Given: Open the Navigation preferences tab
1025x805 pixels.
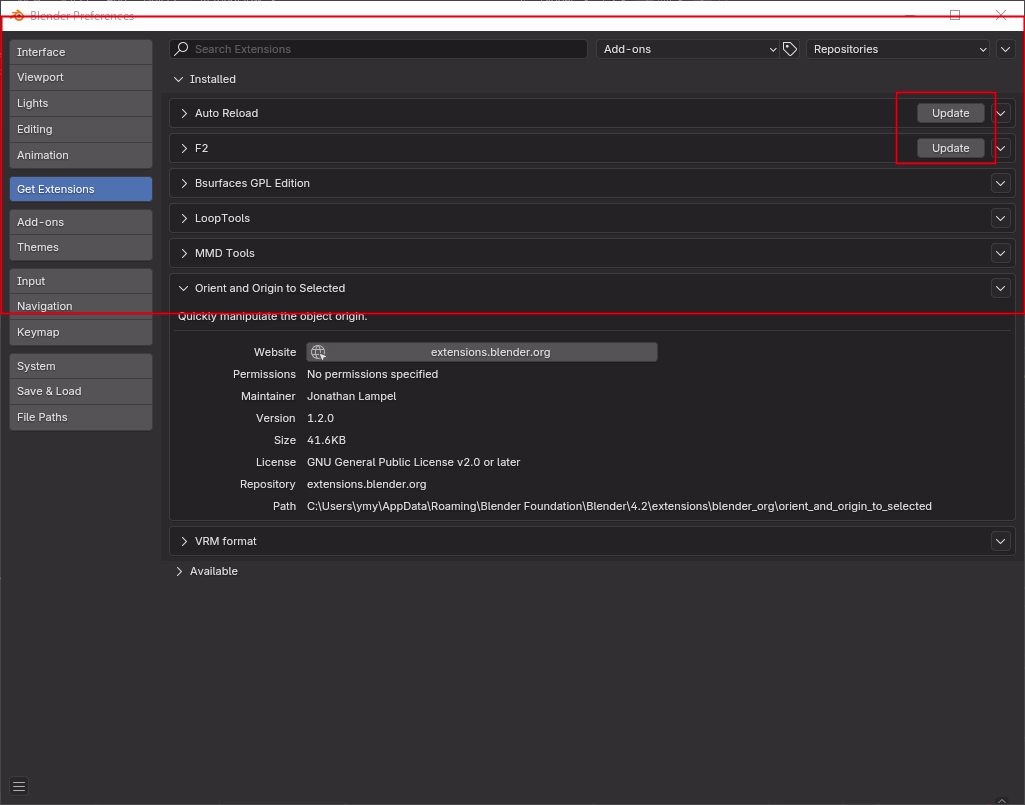Looking at the screenshot, I should [81, 306].
